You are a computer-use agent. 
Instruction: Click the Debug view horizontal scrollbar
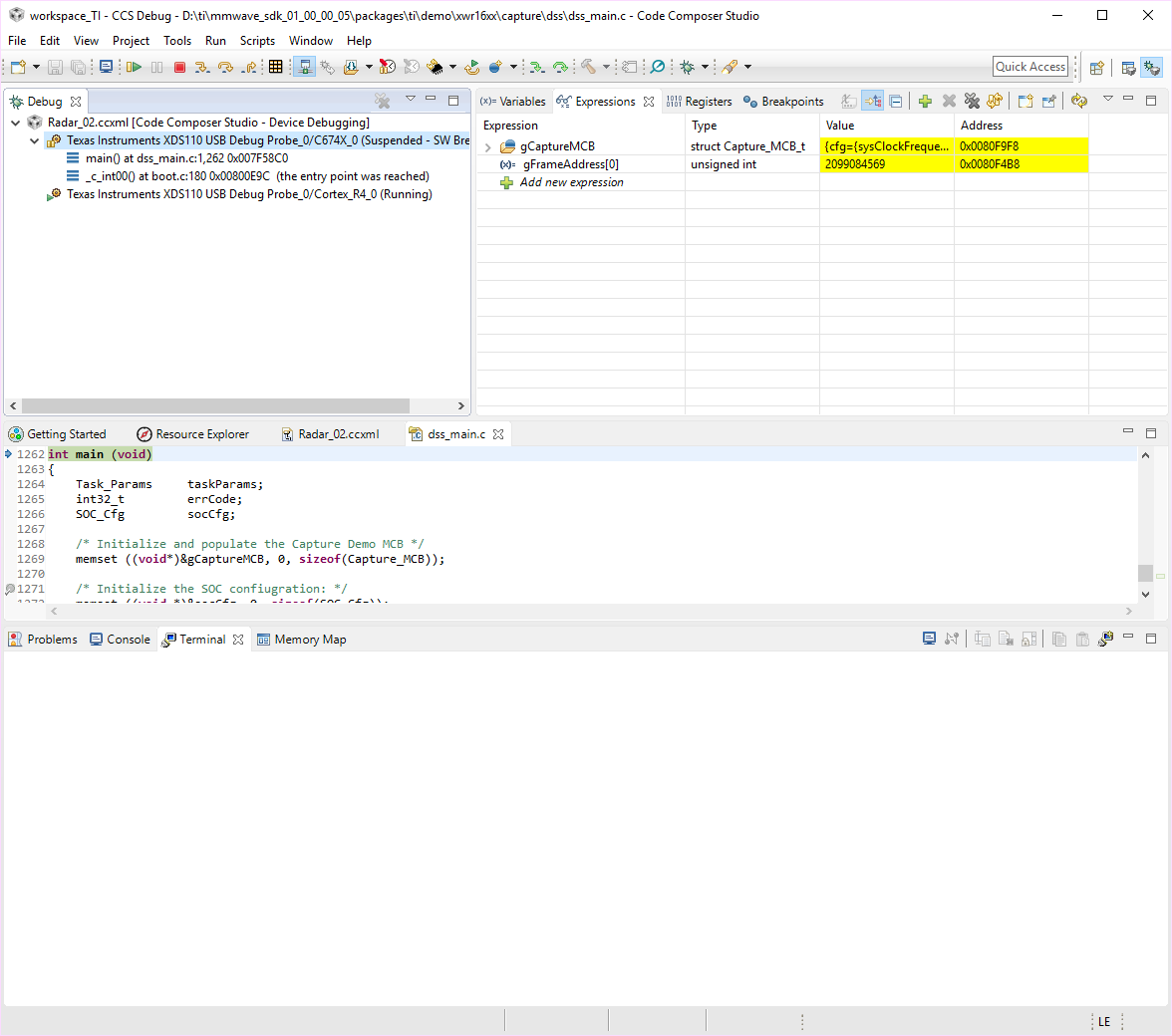click(216, 405)
